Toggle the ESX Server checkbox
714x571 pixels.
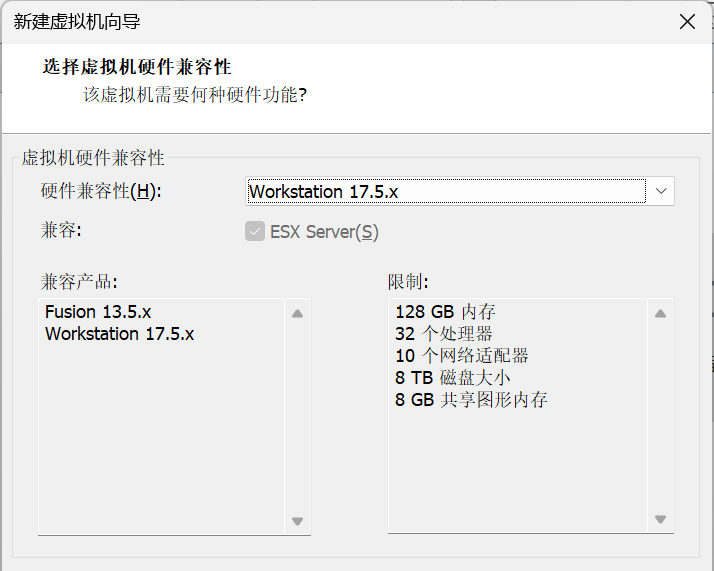coord(255,231)
